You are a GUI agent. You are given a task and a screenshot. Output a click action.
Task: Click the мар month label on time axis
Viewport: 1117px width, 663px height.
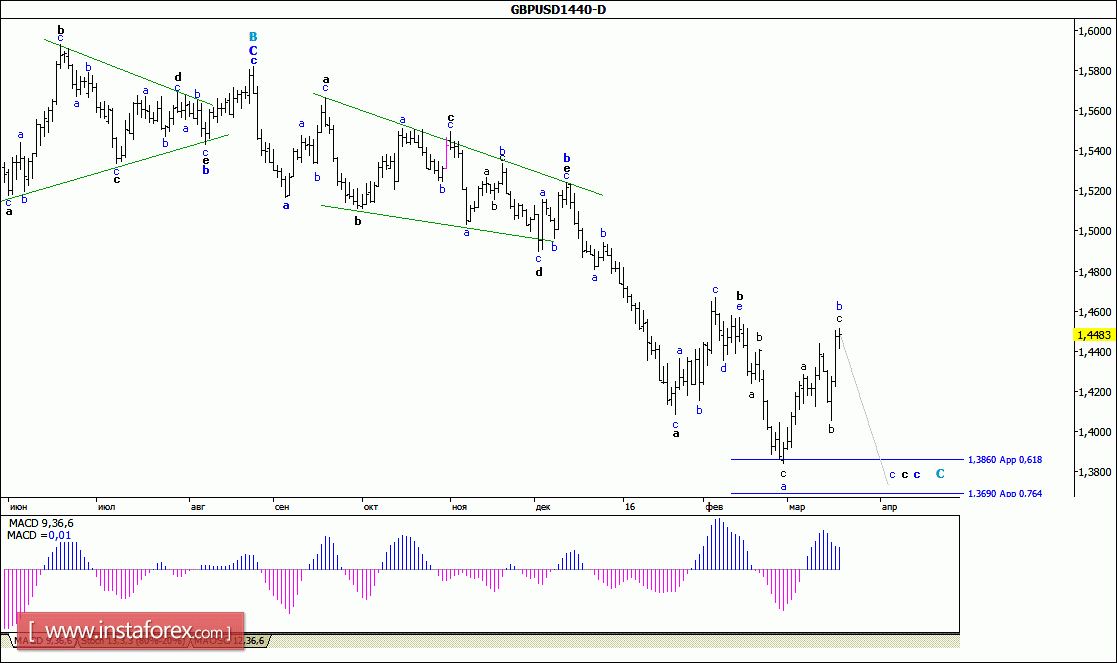point(797,507)
